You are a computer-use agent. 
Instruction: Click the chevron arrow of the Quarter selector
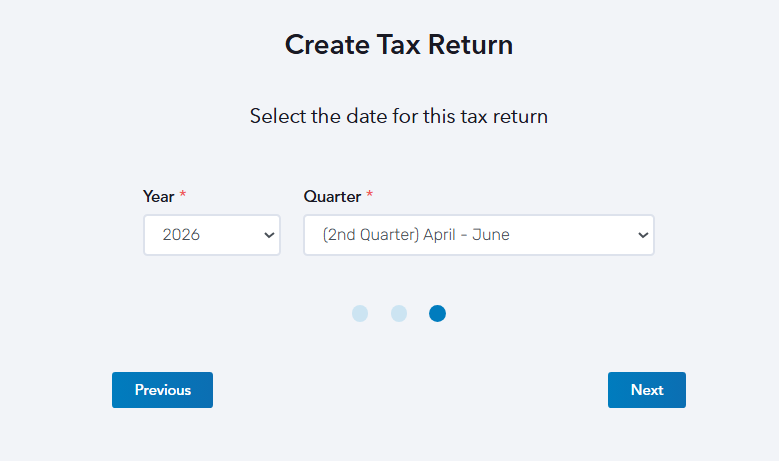pos(642,235)
